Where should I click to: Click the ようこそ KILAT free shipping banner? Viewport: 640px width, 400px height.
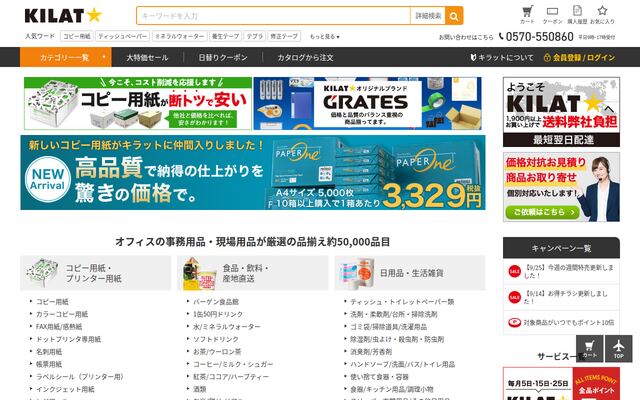(561, 112)
